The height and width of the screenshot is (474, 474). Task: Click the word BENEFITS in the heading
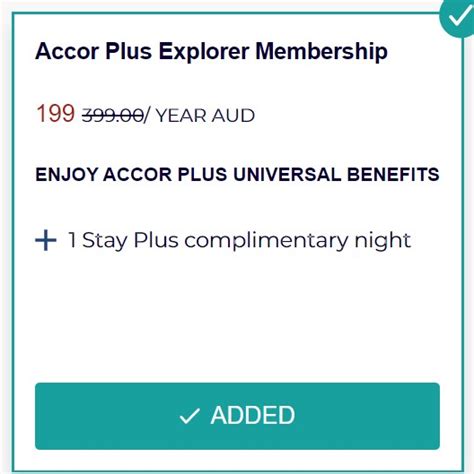point(393,174)
